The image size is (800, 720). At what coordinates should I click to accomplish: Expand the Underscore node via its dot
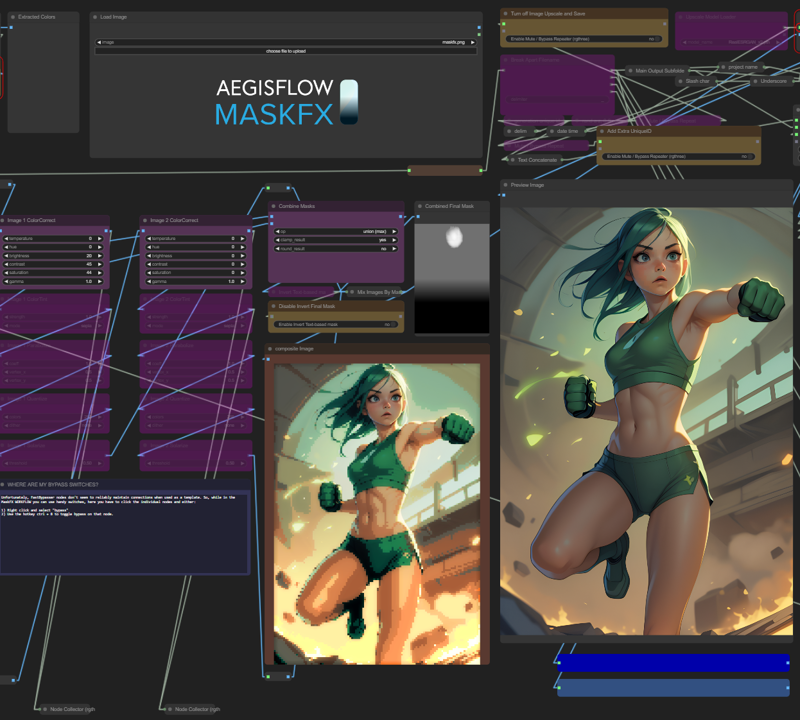point(756,81)
